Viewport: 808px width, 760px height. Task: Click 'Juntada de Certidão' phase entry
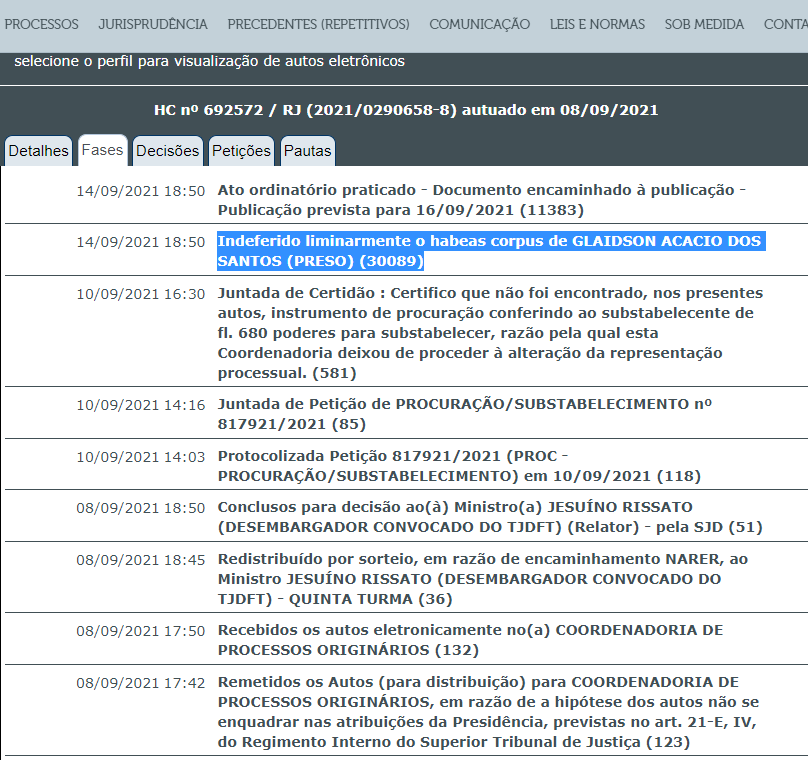pyautogui.click(x=490, y=333)
